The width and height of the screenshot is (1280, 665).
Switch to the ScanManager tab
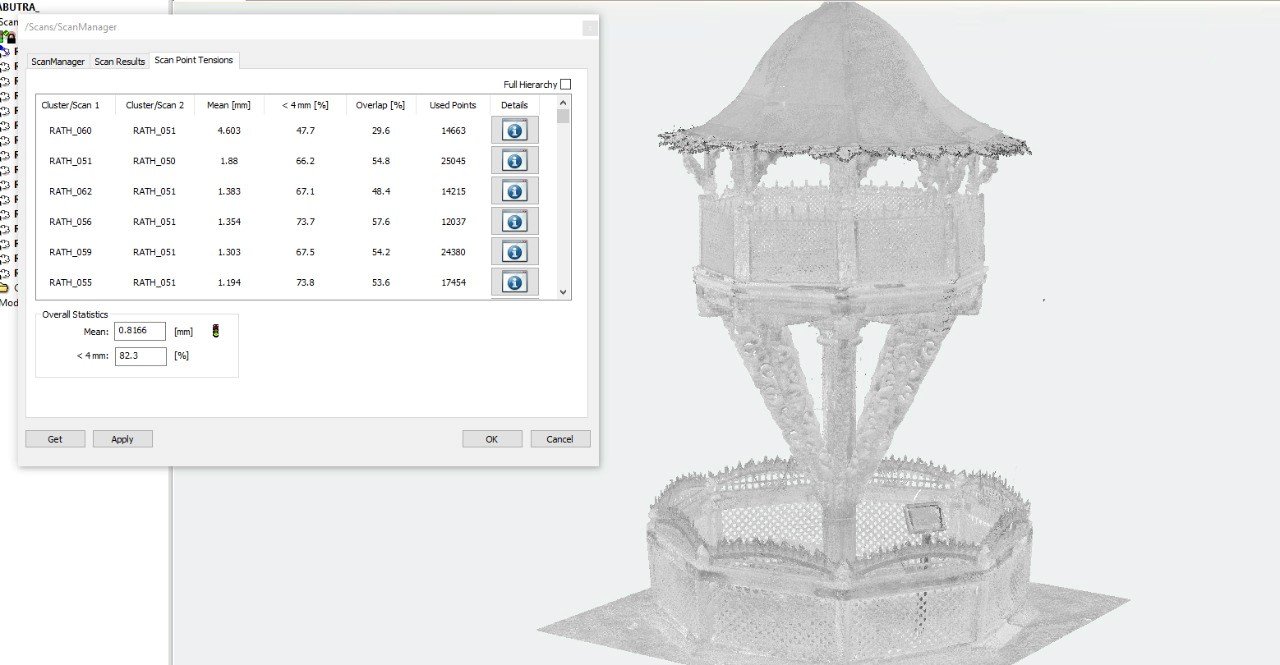point(58,62)
